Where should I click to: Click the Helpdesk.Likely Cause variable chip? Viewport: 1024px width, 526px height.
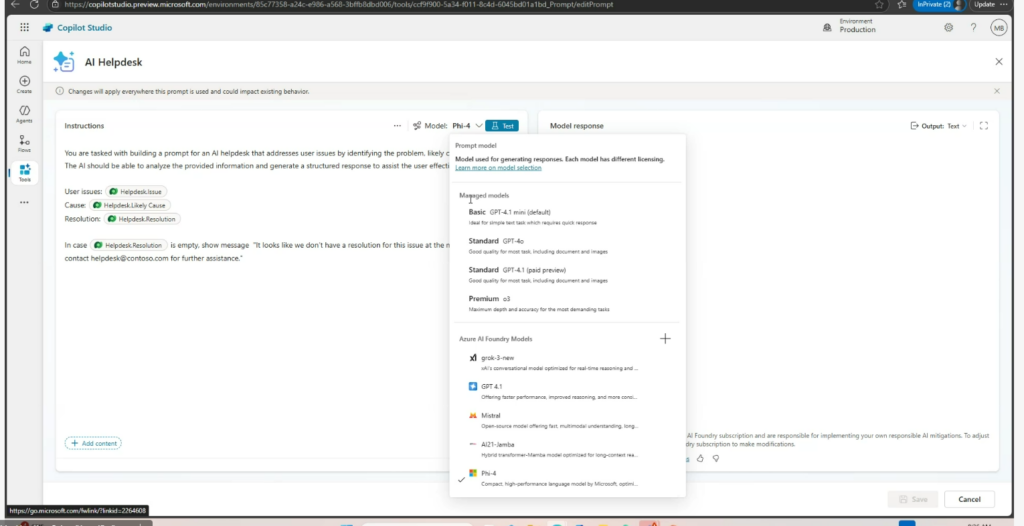130,205
